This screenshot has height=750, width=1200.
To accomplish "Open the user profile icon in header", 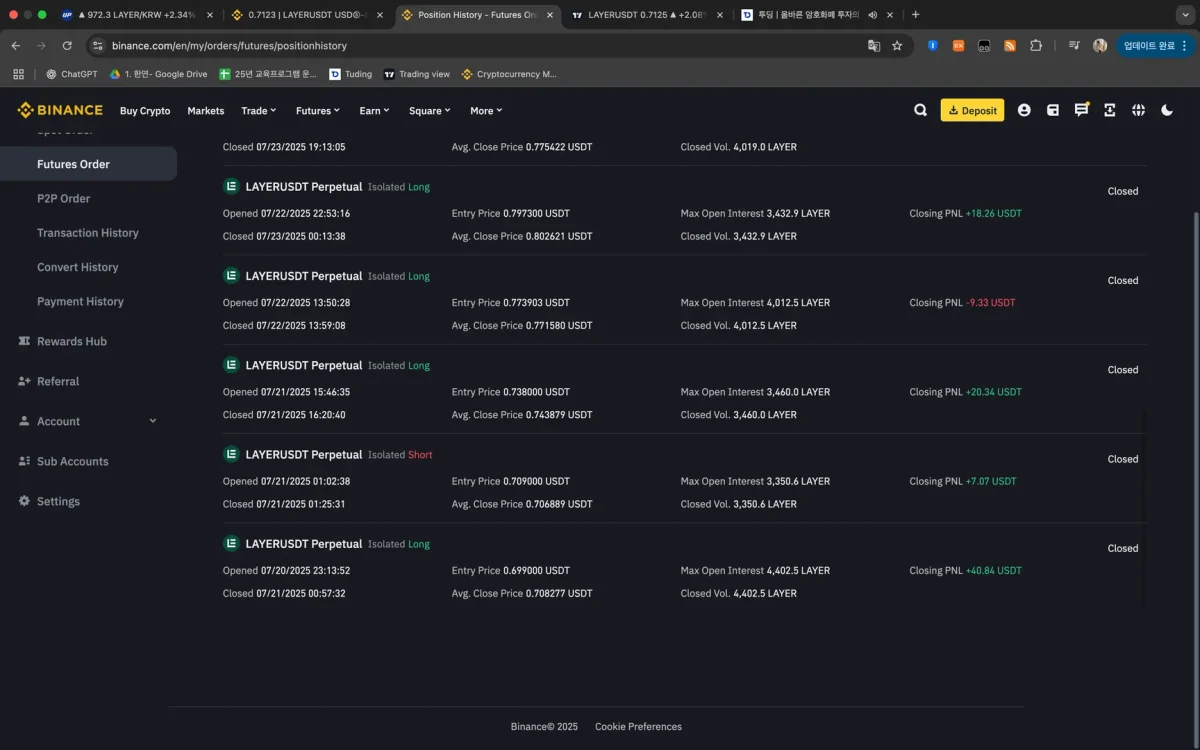I will 1024,110.
